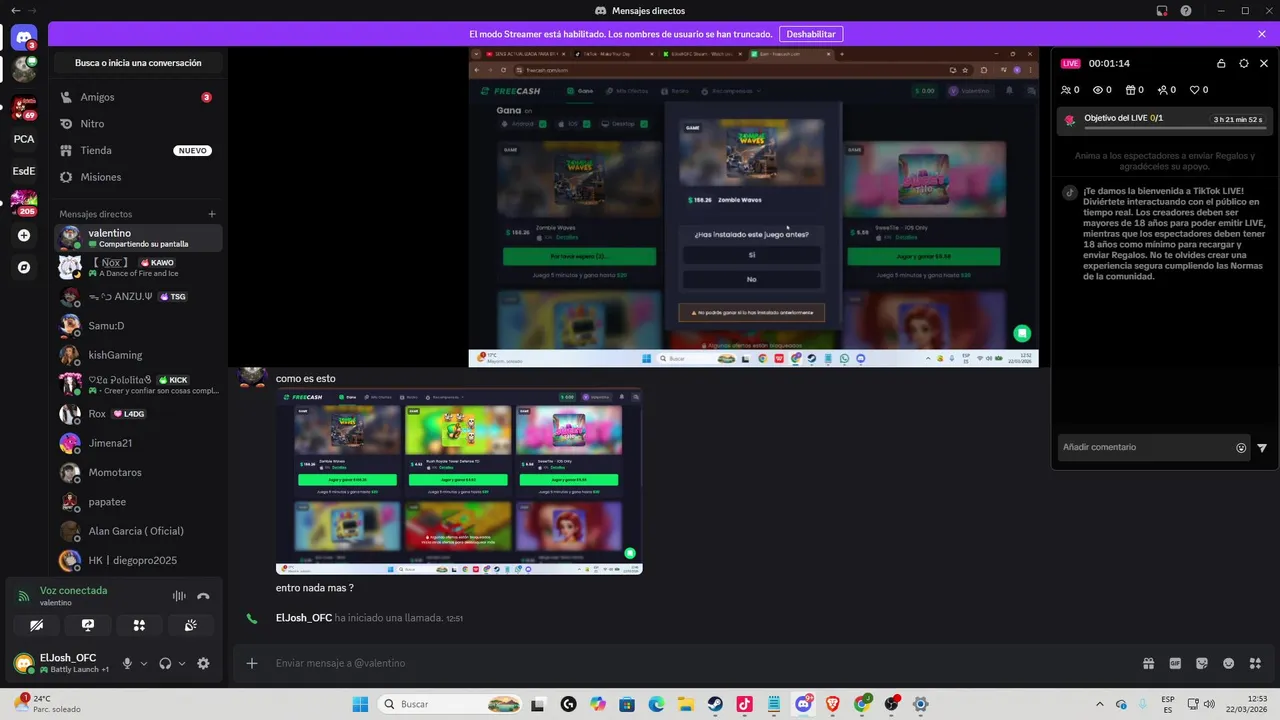The image size is (1280, 720).
Task: Open TikTok LIVE panel settings gear
Action: [x=1243, y=63]
